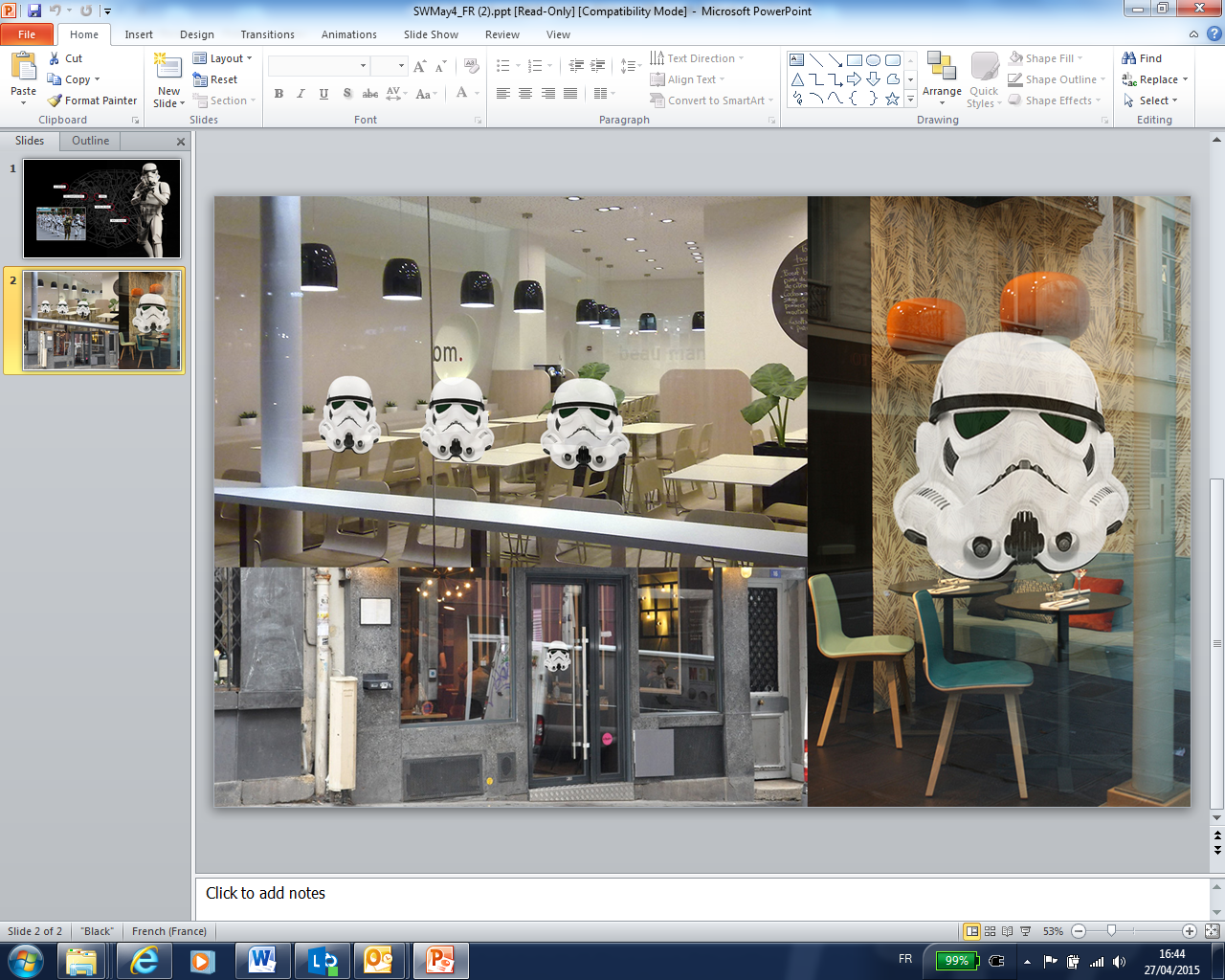The height and width of the screenshot is (980, 1225).
Task: Convert text to SmartArt graphic
Action: [711, 100]
